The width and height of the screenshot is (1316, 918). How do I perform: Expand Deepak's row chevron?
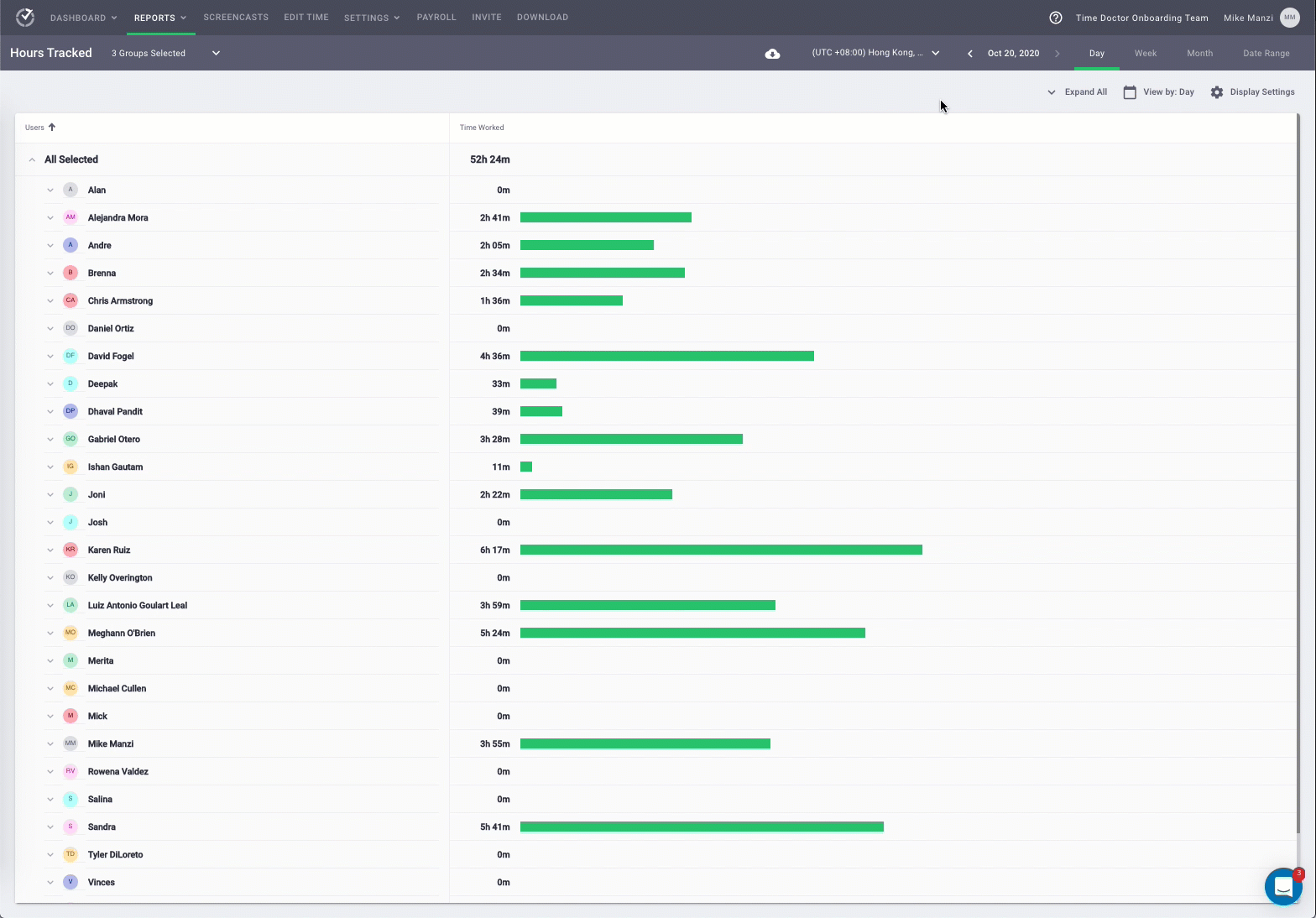pos(50,384)
